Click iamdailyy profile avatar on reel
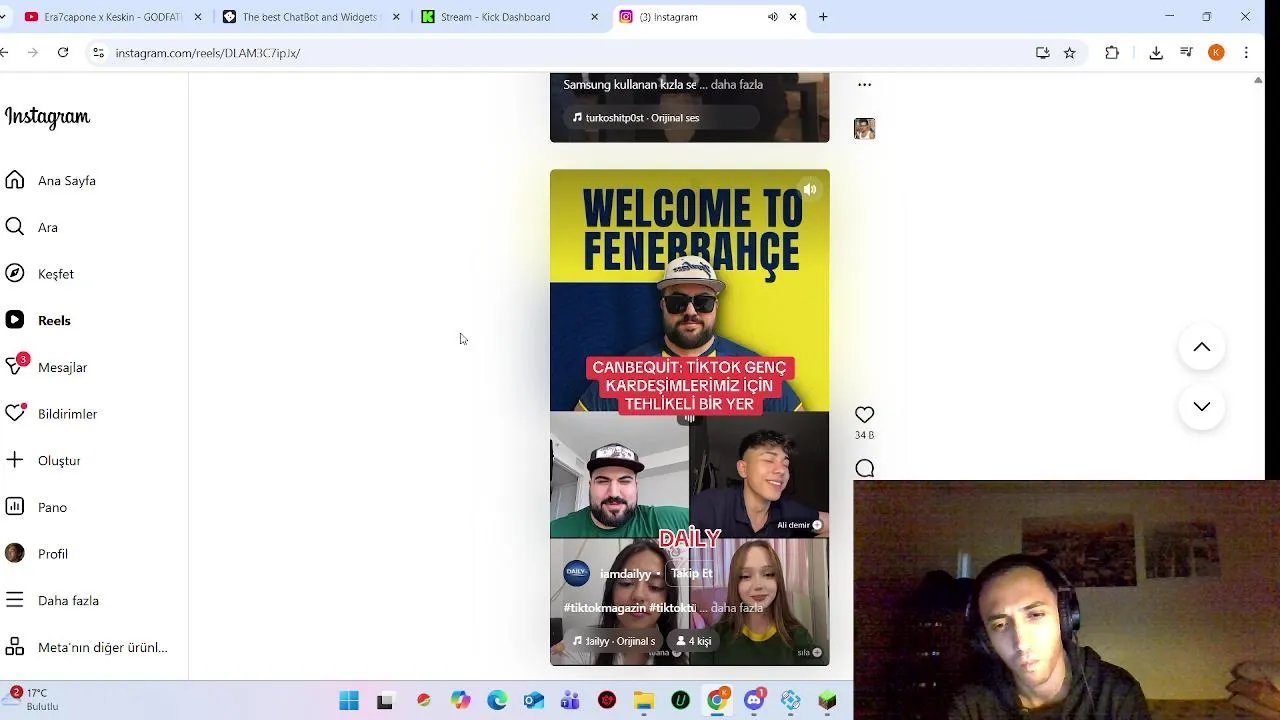Screen dimensions: 1280x720 pyautogui.click(x=577, y=573)
